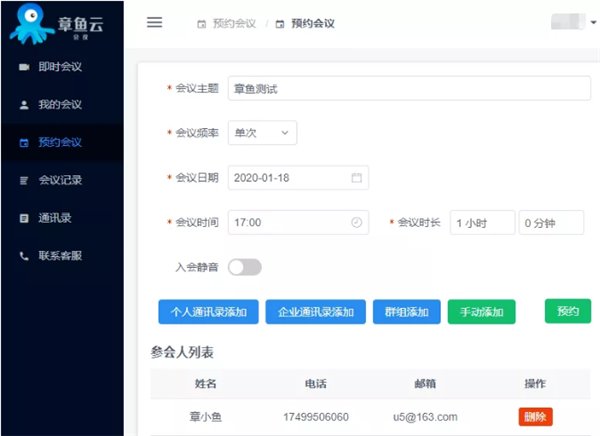Delete participant 章小鱼 with 删除 button
Screen dimensions: 600x436
[x=535, y=417]
